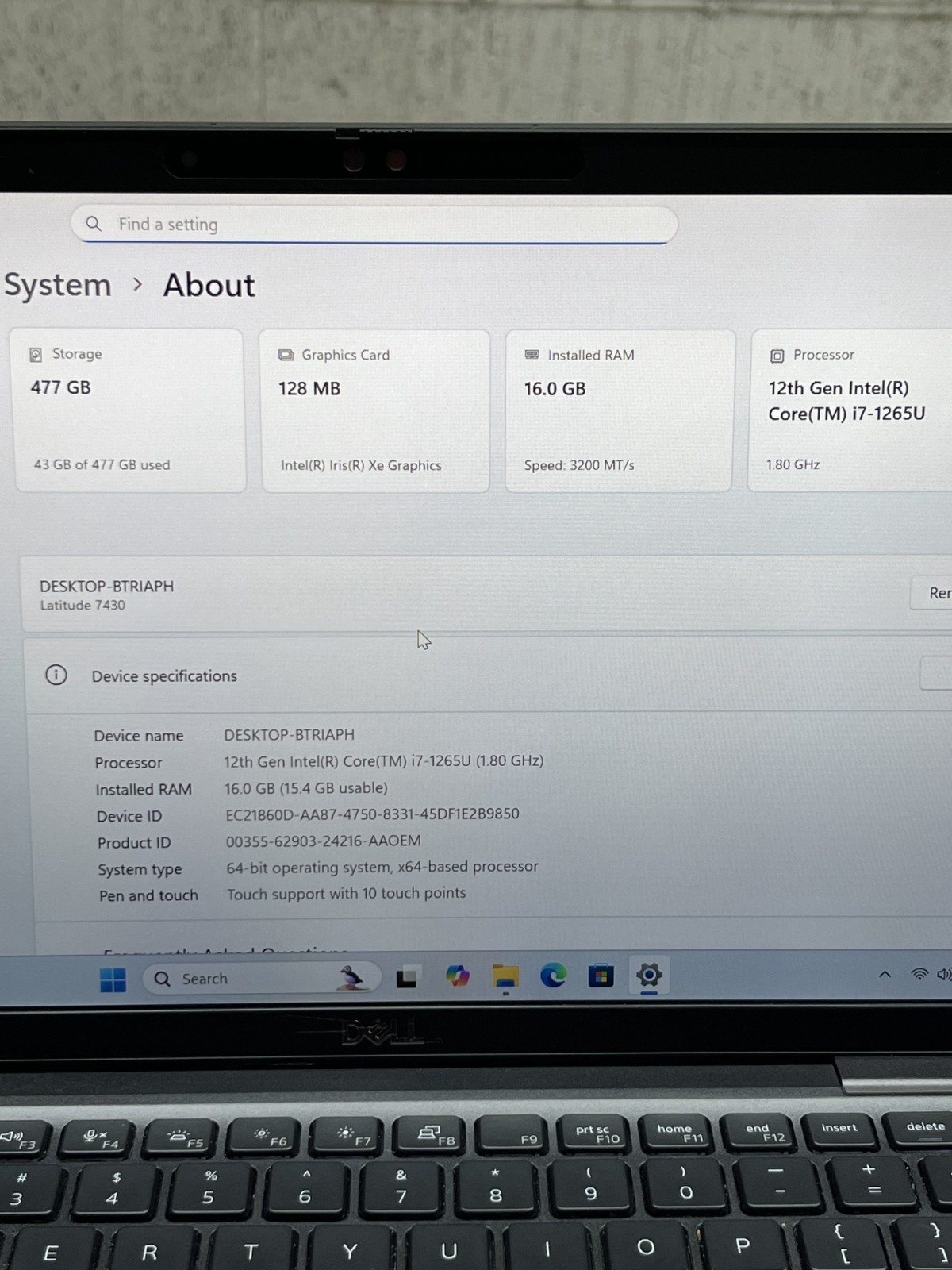This screenshot has height=1270, width=952.
Task: Click the puffin search highlight icon
Action: click(x=351, y=977)
